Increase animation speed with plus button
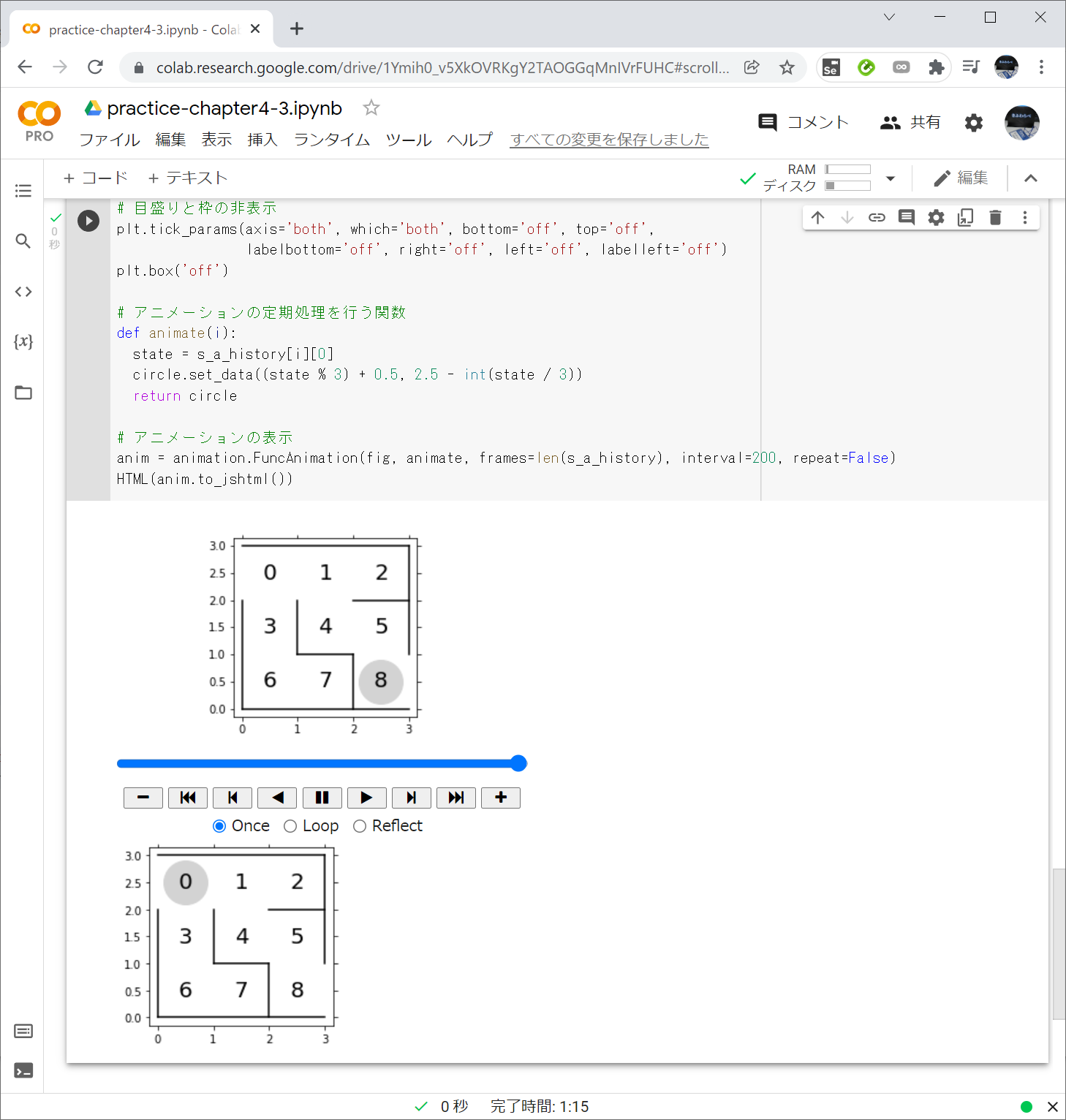The height and width of the screenshot is (1120, 1066). tap(501, 798)
